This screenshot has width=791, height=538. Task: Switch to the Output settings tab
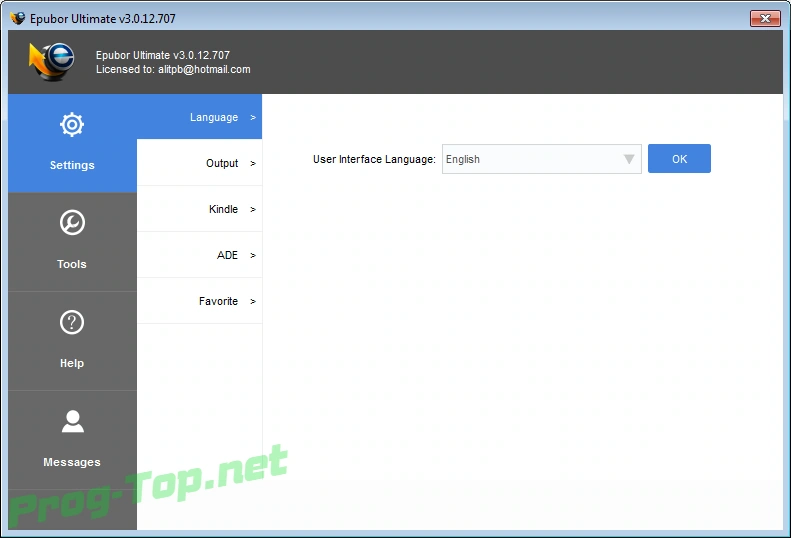point(199,163)
